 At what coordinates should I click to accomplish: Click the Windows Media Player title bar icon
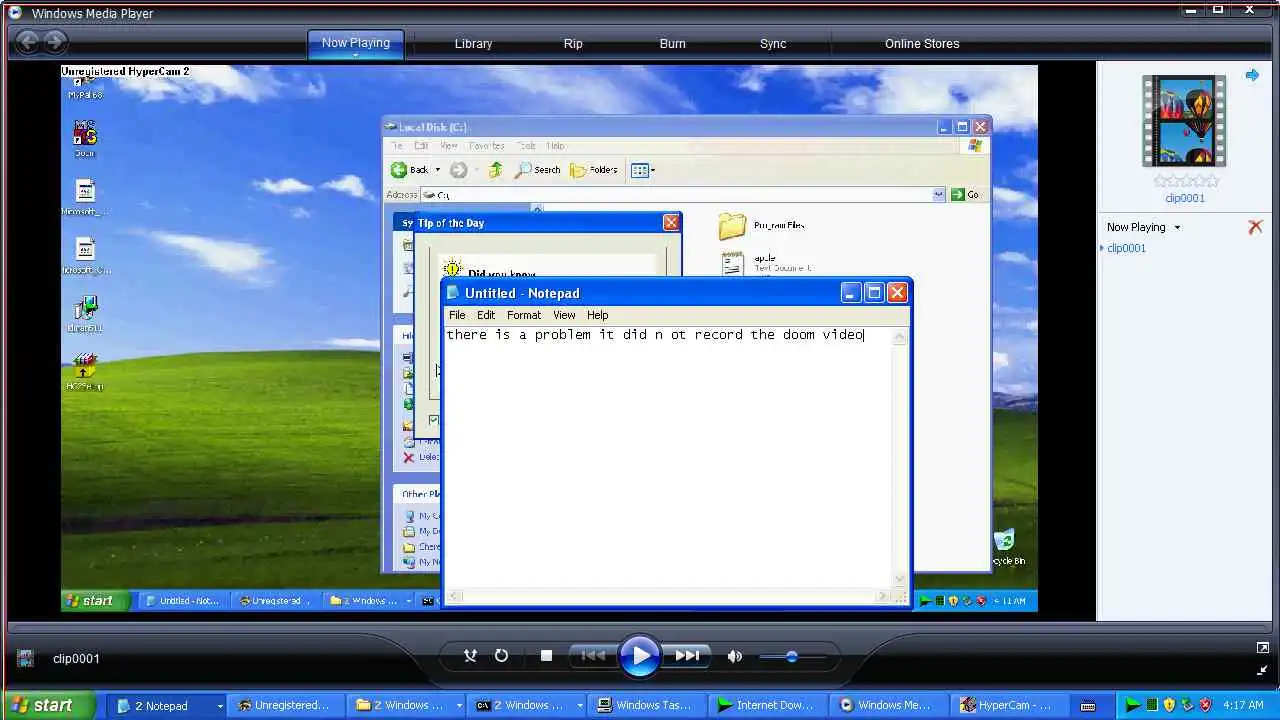(15, 13)
